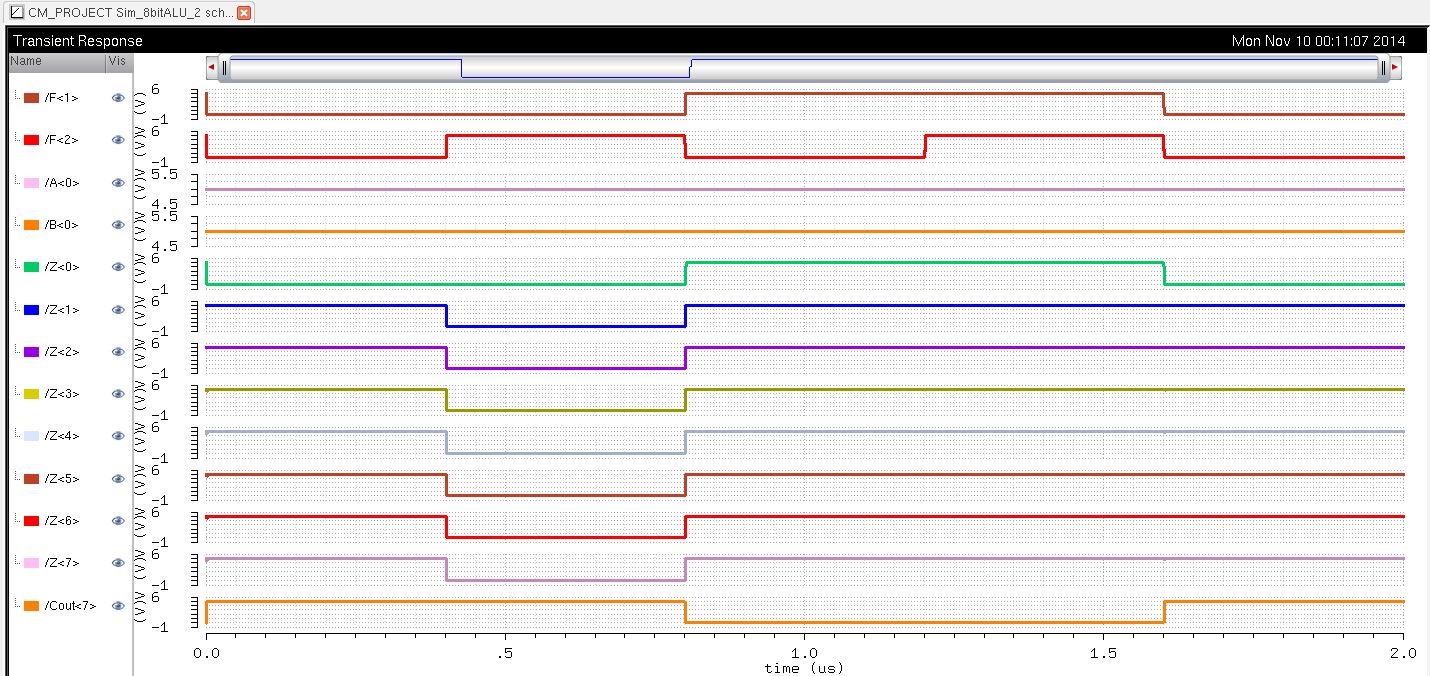This screenshot has width=1430, height=676.
Task: Click the Vis column header
Action: [x=117, y=61]
